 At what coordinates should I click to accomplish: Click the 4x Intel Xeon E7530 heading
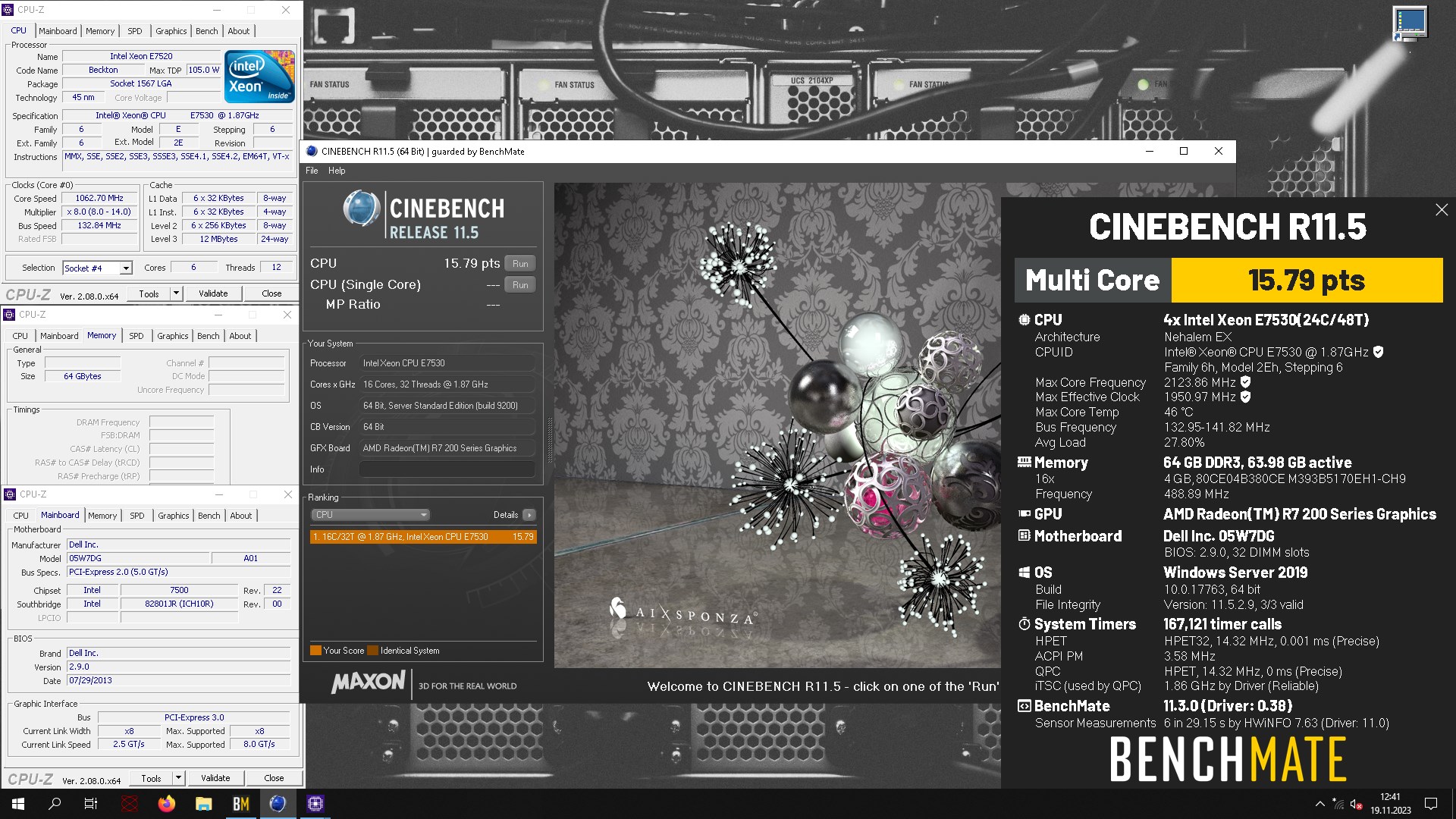1266,320
